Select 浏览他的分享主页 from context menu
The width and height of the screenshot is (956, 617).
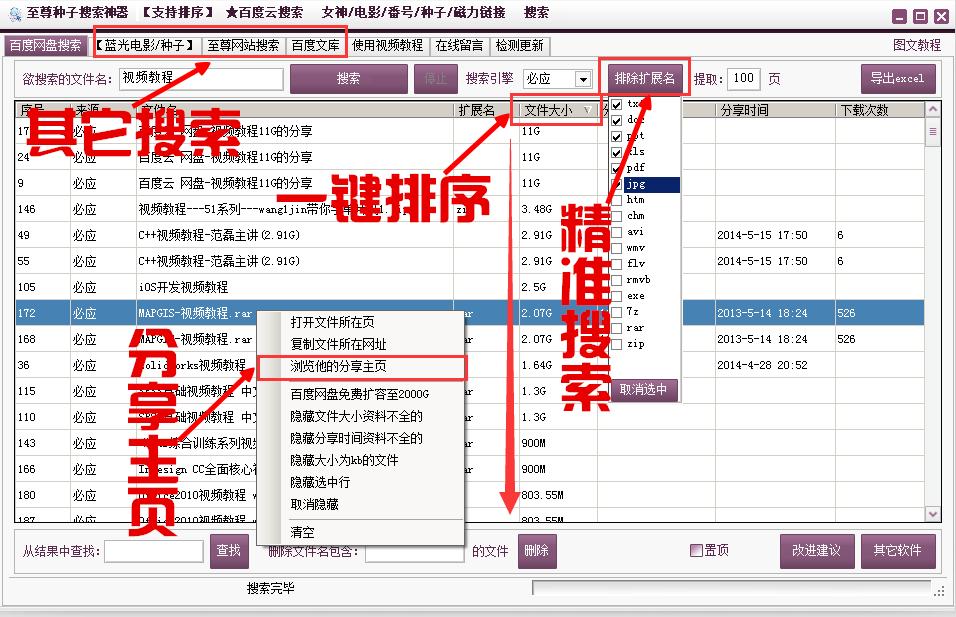(337, 368)
